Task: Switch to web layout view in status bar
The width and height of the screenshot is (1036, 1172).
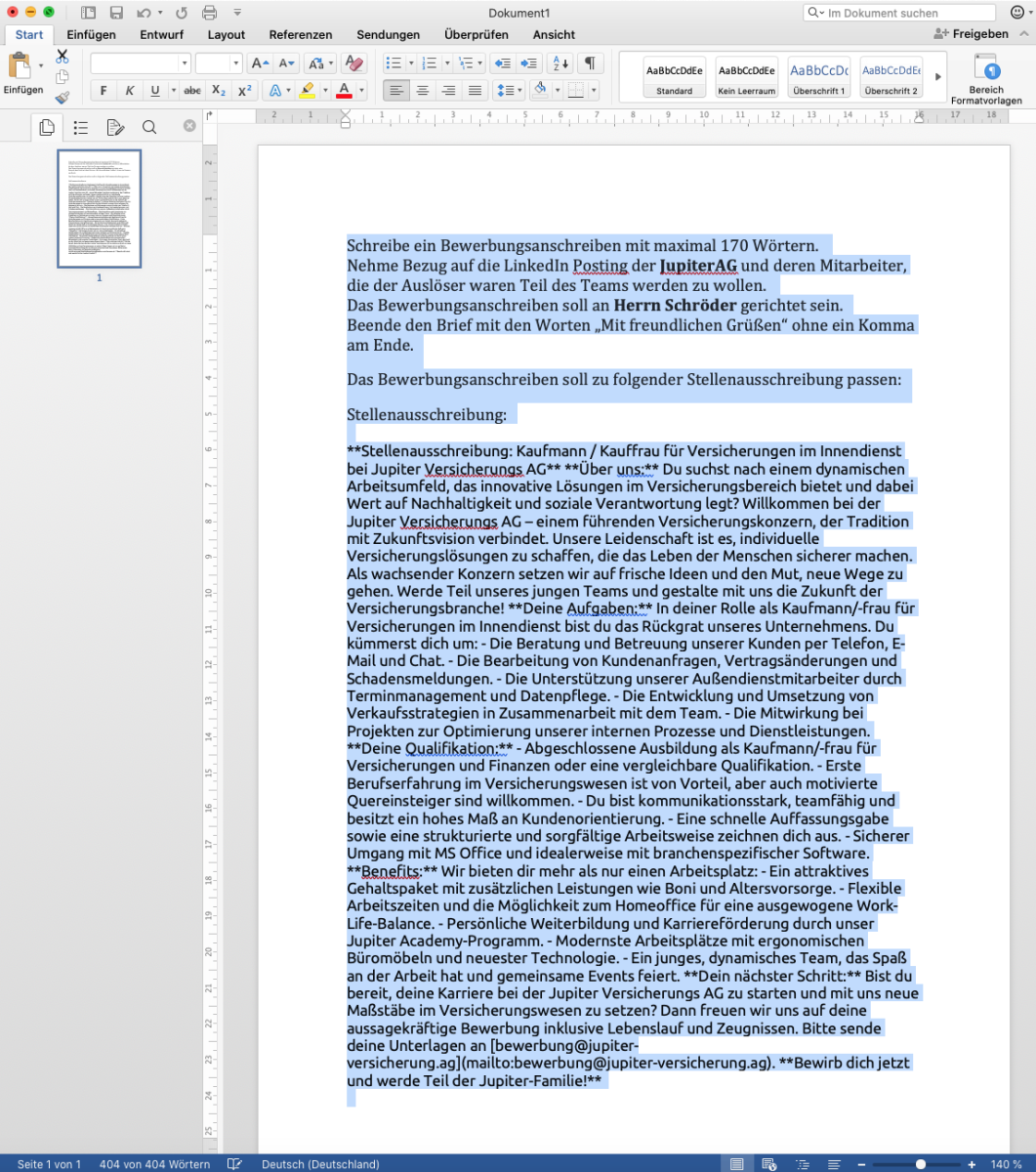Action: tap(769, 1164)
